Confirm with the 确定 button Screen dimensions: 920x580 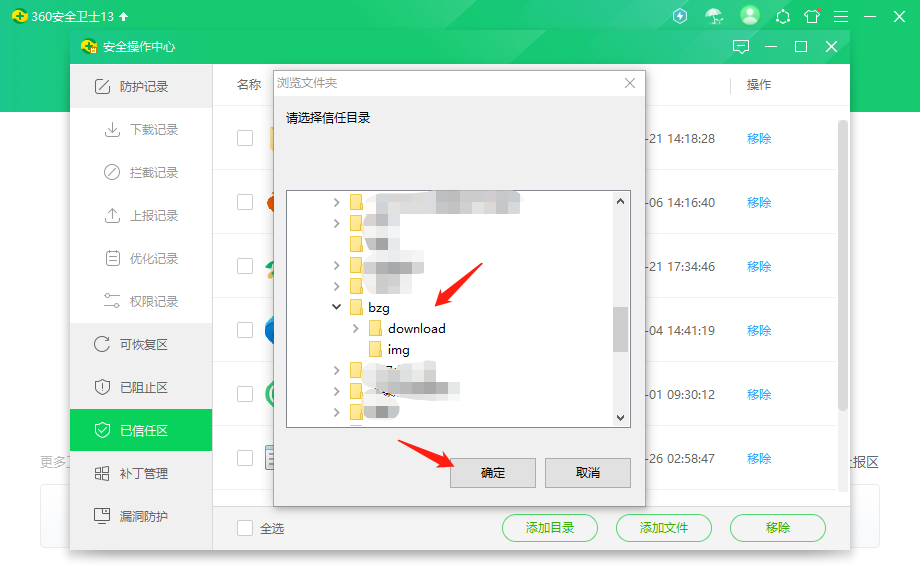[x=493, y=473]
